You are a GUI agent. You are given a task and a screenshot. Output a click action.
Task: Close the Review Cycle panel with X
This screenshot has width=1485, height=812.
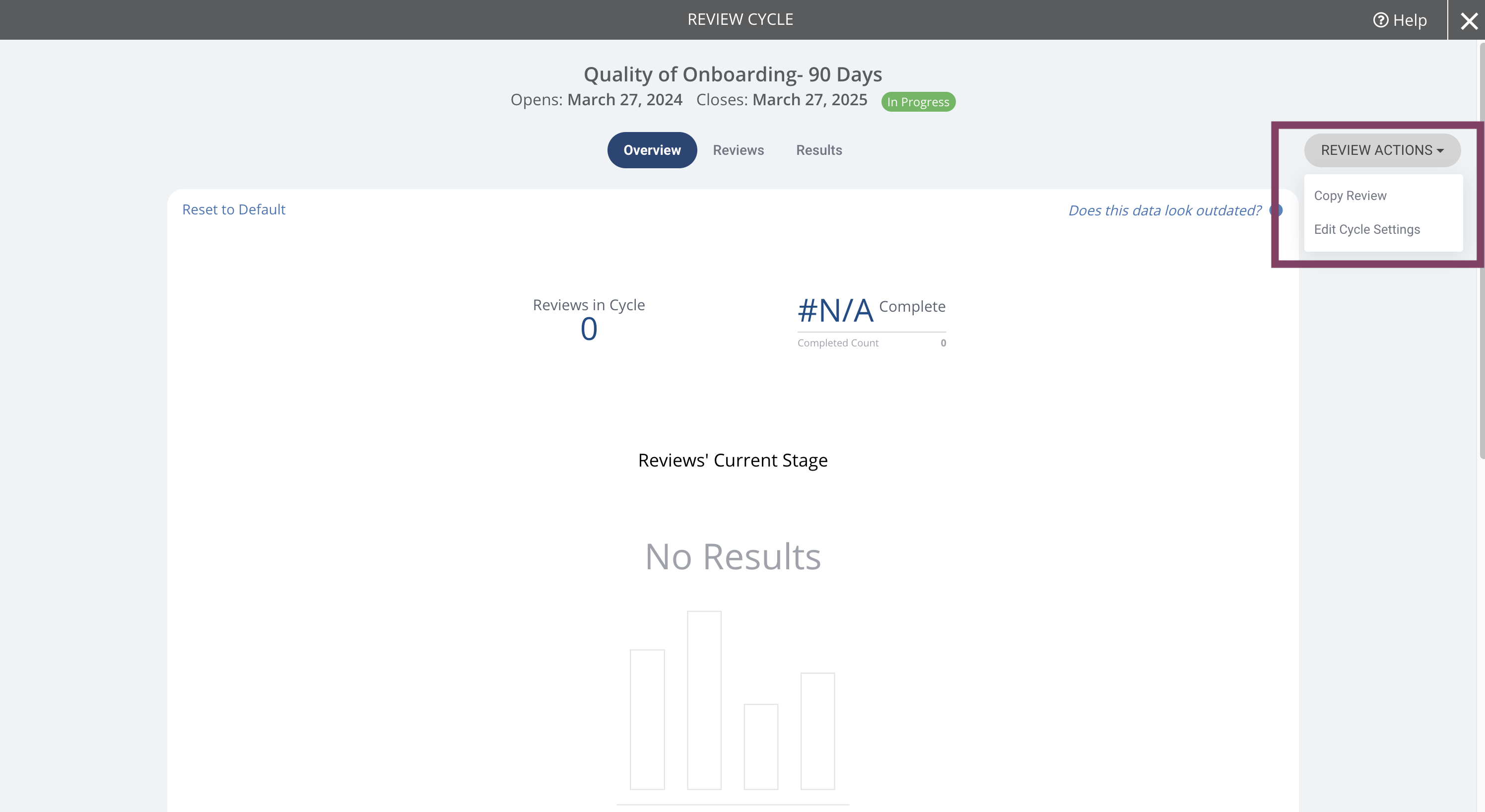click(x=1469, y=21)
